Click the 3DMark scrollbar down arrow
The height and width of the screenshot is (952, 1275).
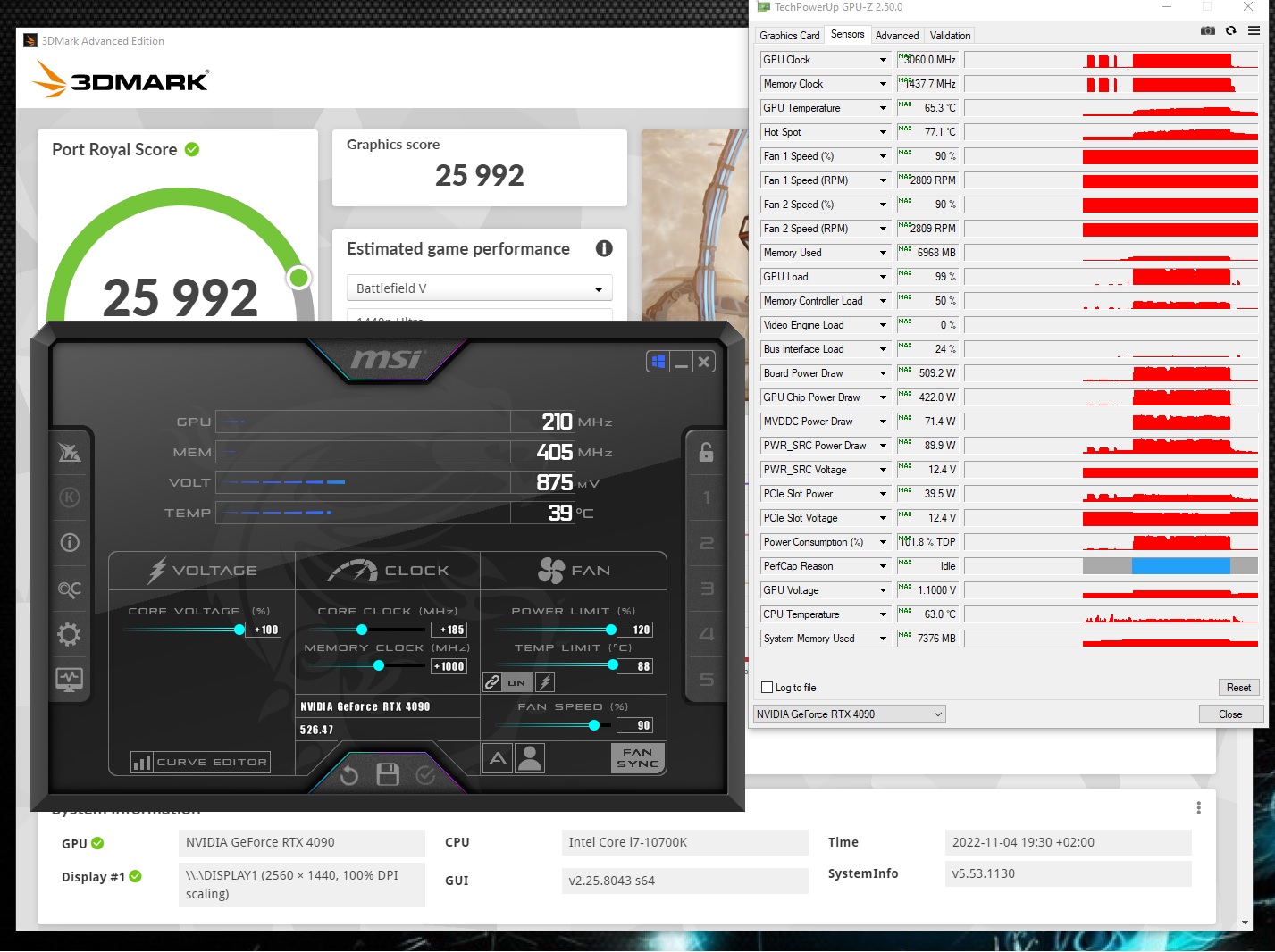click(x=1245, y=923)
